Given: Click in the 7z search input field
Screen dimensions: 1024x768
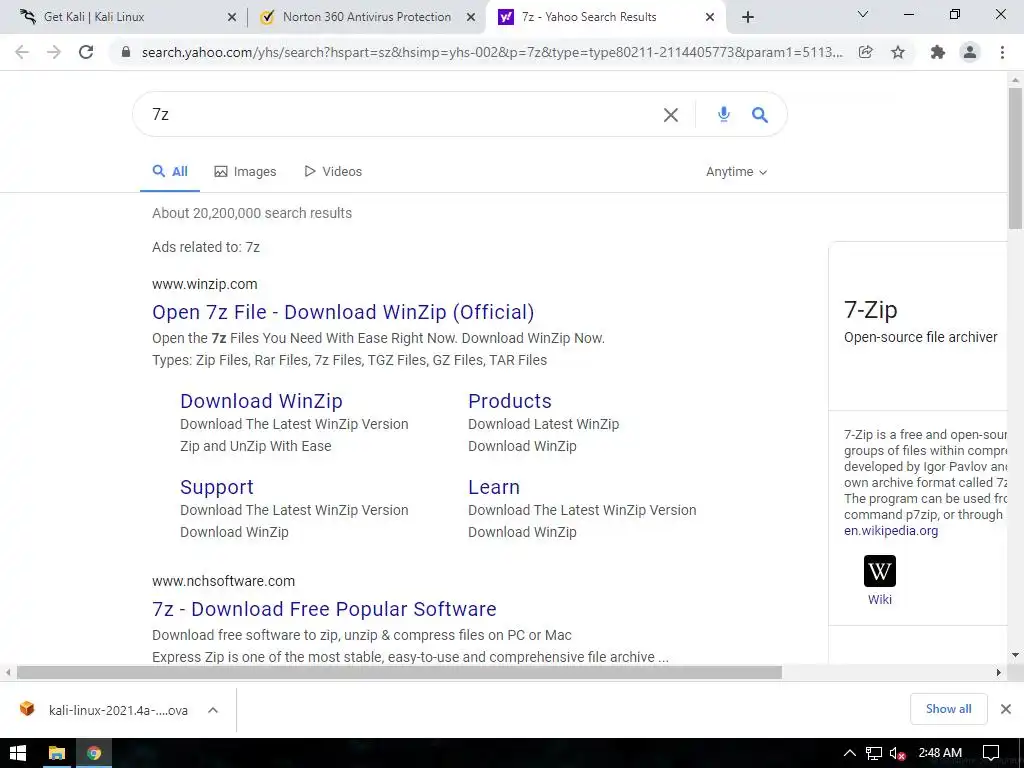Looking at the screenshot, I should click(398, 114).
